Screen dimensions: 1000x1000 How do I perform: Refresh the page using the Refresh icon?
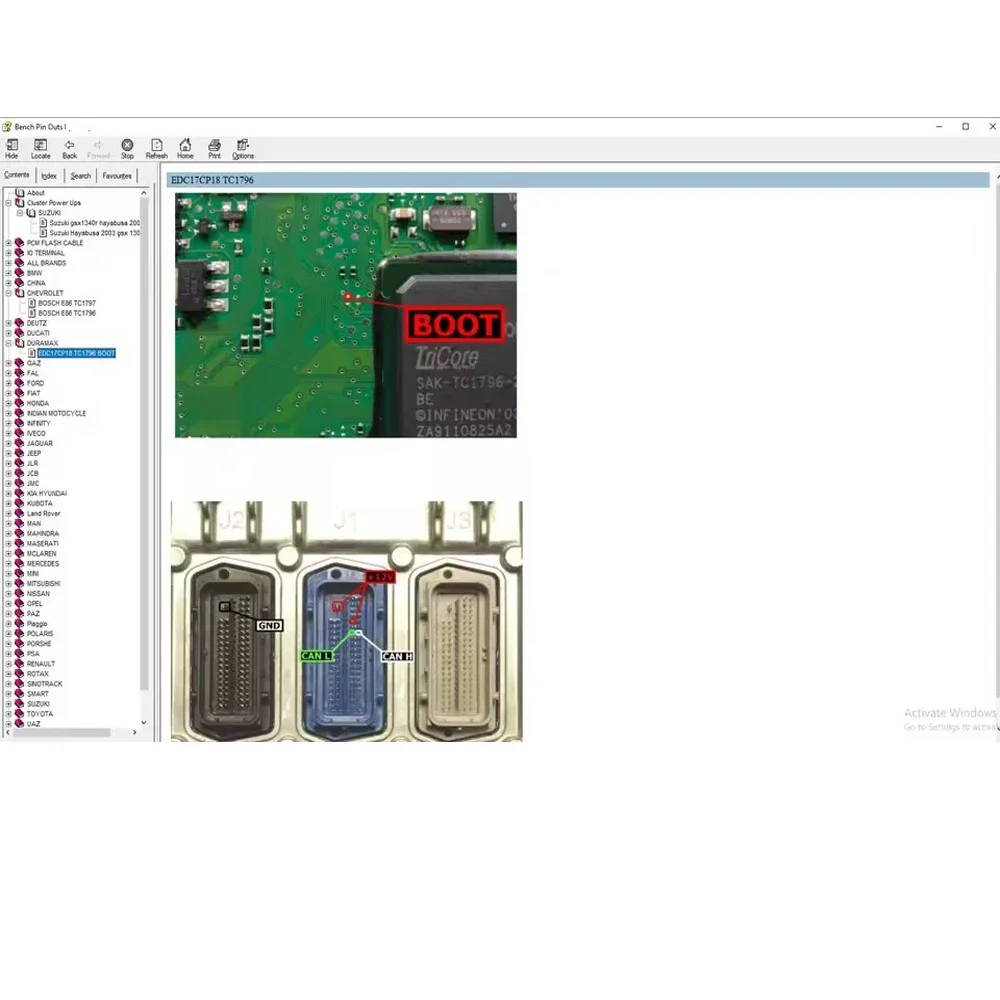click(157, 147)
